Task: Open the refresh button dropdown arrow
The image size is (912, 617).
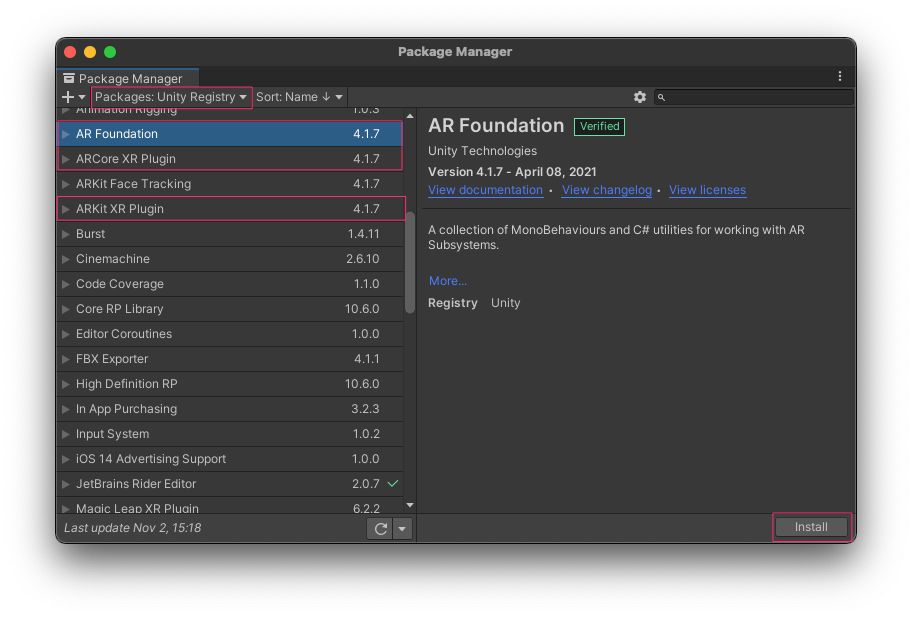Action: pyautogui.click(x=400, y=528)
